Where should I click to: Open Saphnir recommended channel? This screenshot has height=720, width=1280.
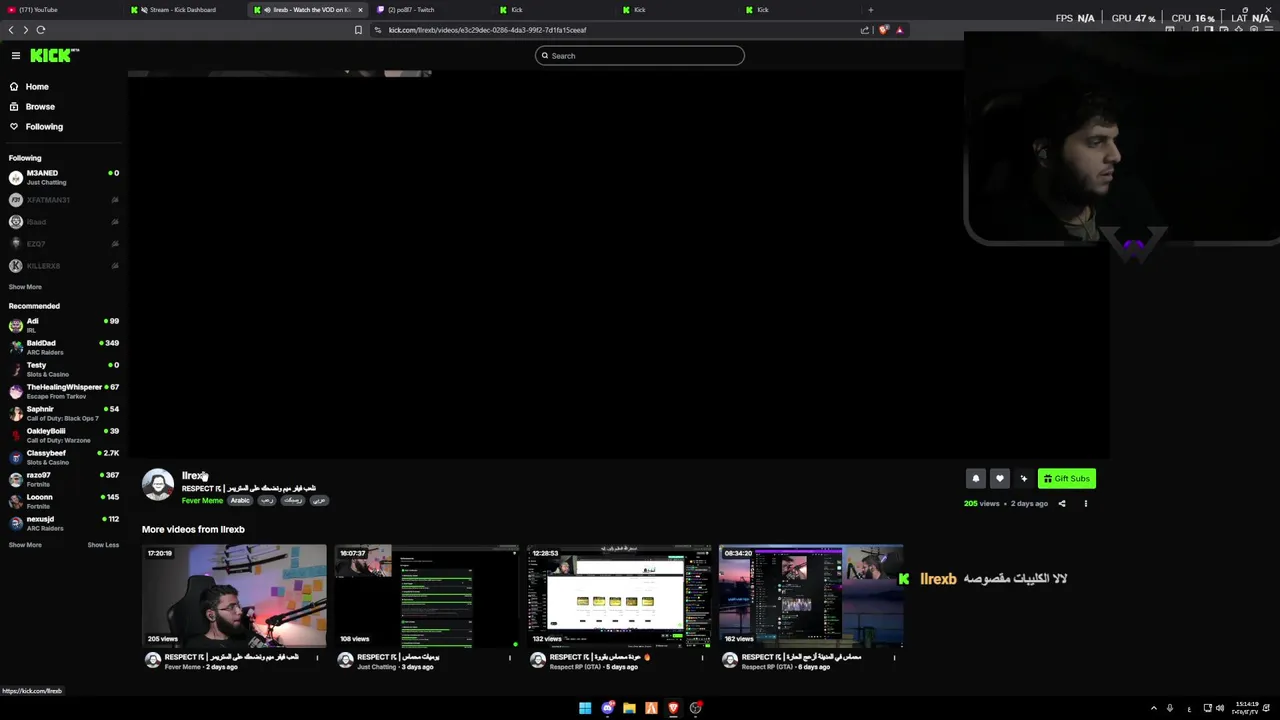pyautogui.click(x=64, y=414)
